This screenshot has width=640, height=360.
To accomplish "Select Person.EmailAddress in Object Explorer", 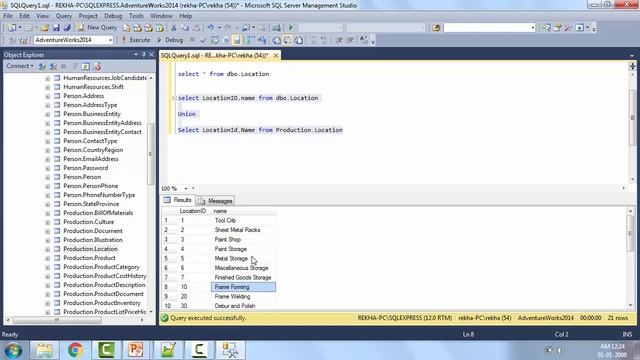I will (x=91, y=159).
